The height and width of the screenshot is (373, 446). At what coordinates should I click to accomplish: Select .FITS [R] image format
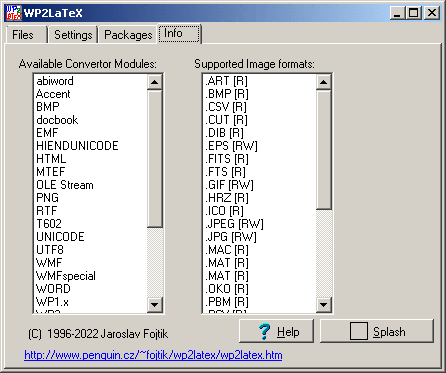click(259, 159)
